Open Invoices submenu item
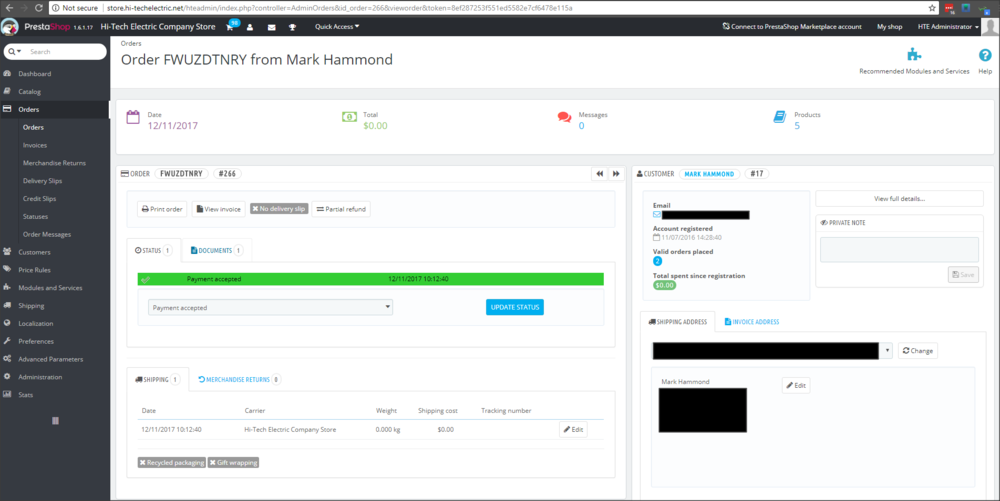1000x501 pixels. 34,145
